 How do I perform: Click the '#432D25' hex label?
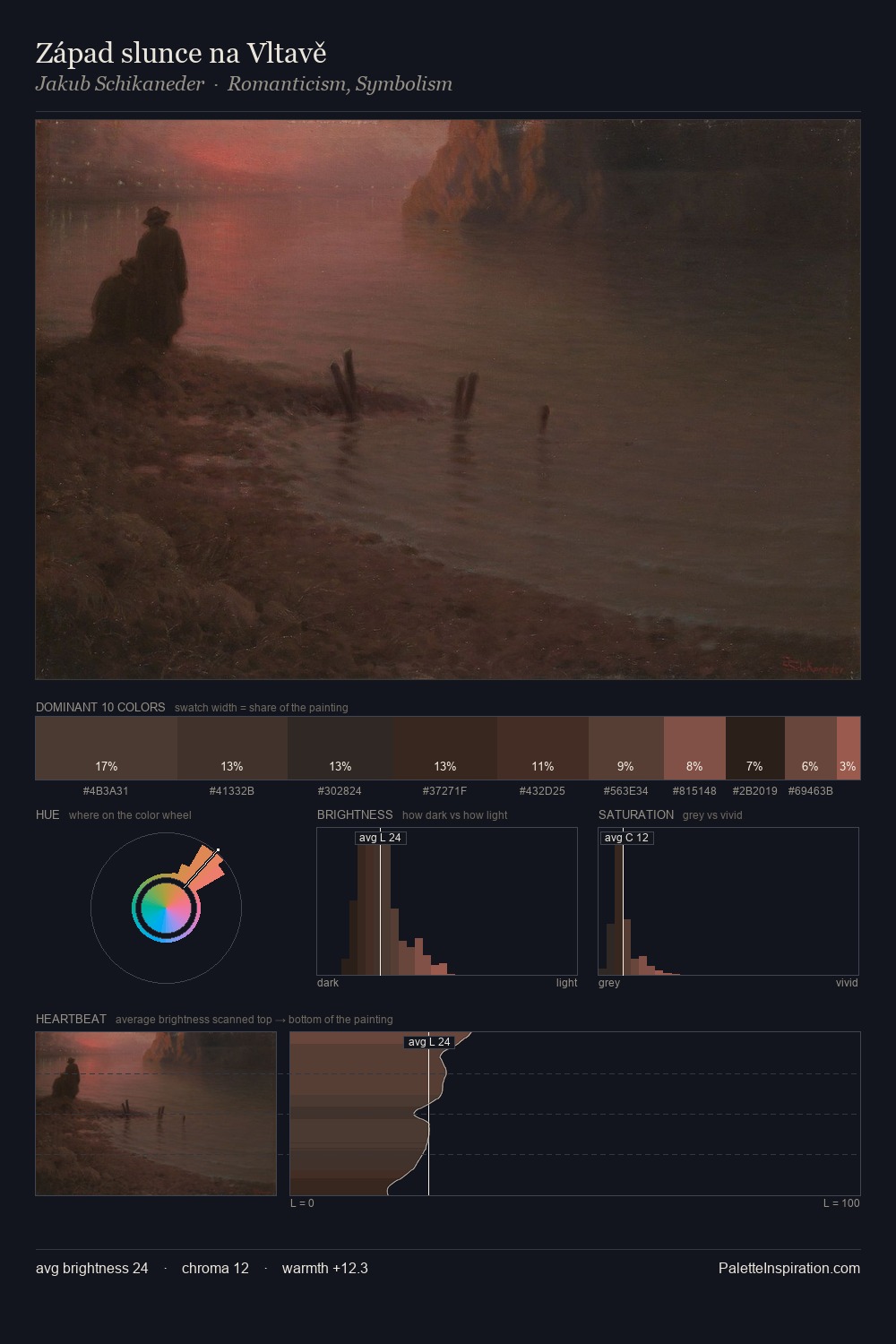coord(543,791)
